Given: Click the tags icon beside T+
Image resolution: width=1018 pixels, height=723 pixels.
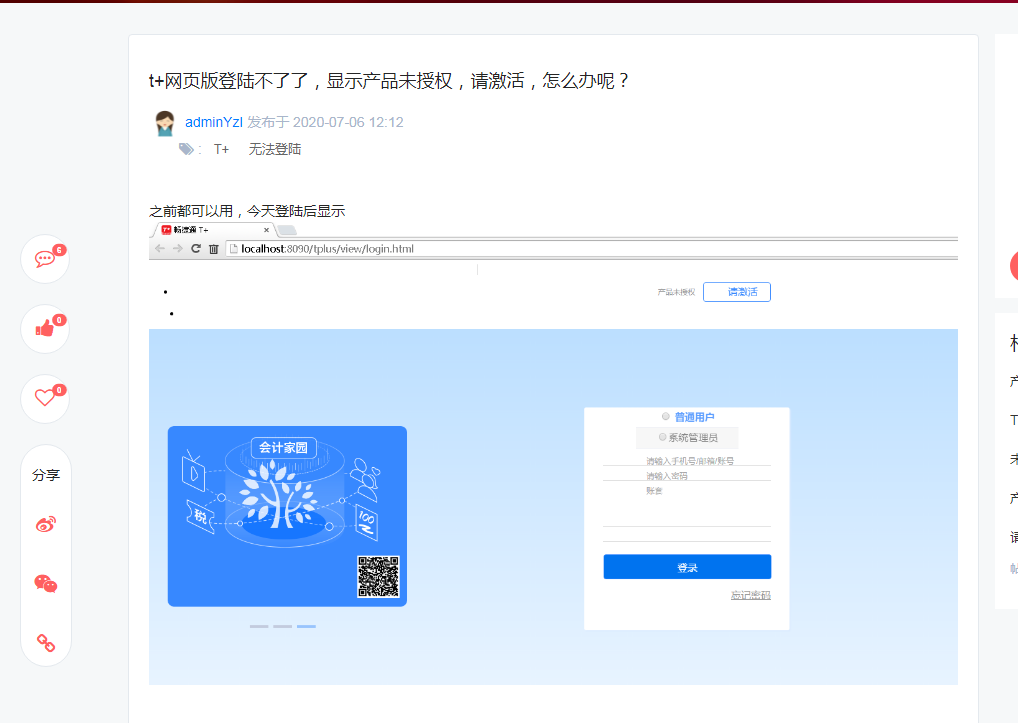Looking at the screenshot, I should 186,149.
